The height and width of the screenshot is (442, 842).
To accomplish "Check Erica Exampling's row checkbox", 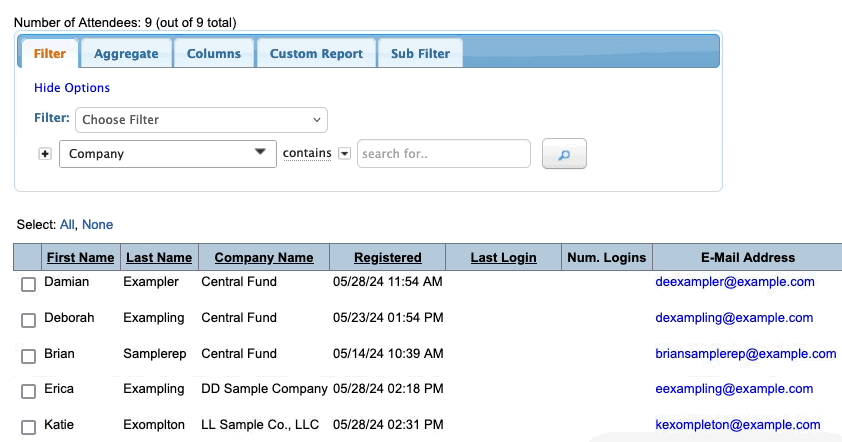I will (29, 391).
